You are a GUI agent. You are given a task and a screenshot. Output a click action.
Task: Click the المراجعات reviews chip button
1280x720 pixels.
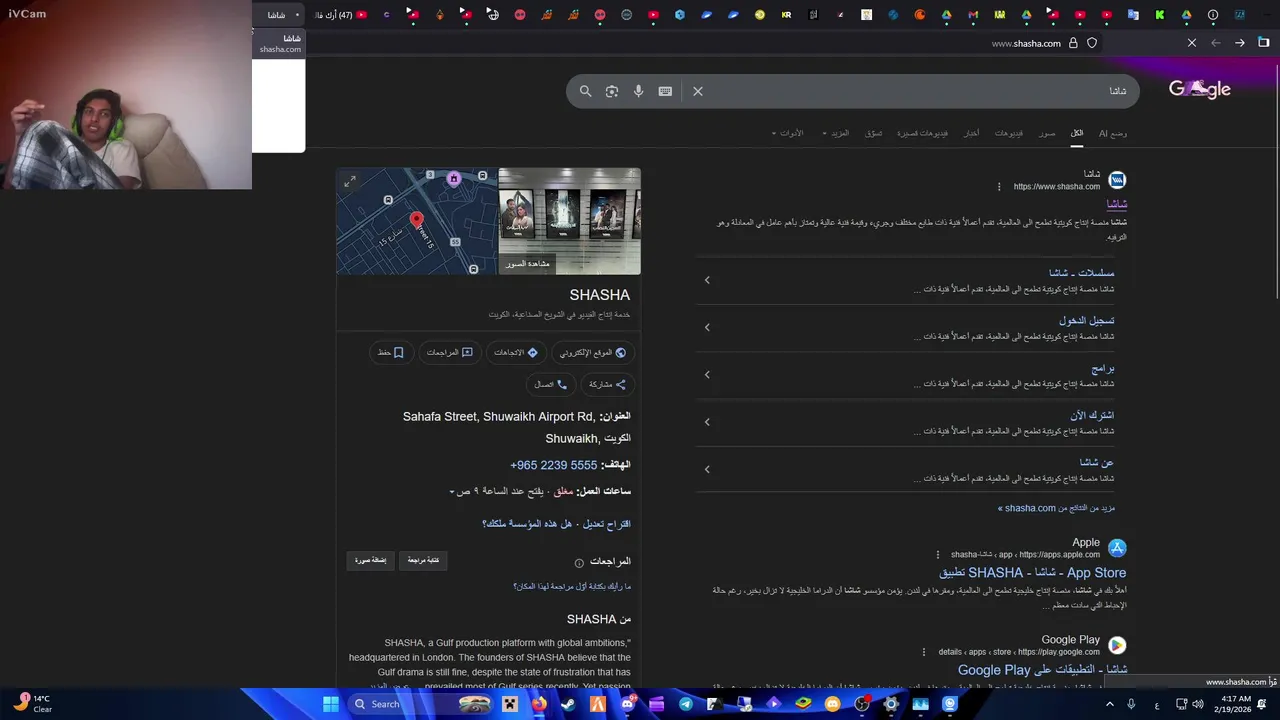tap(449, 353)
